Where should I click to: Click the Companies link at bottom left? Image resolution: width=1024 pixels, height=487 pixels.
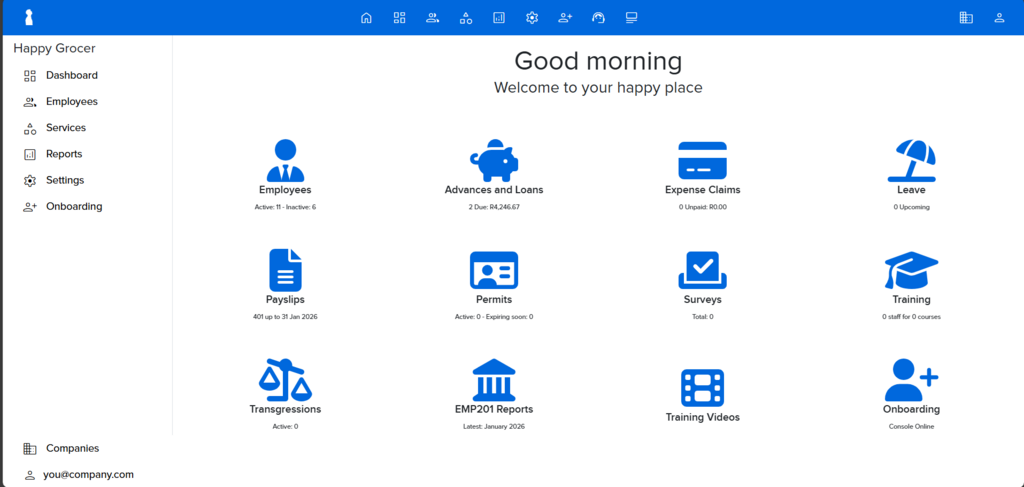(x=72, y=449)
